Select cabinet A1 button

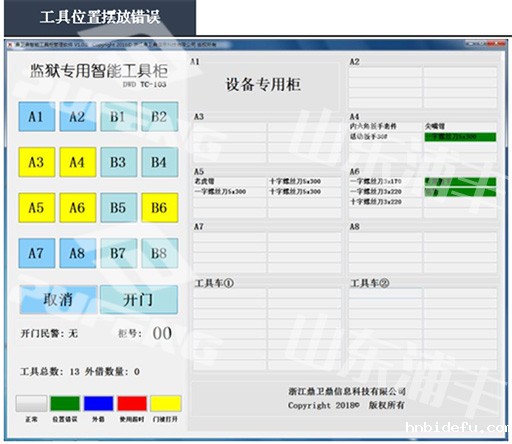click(37, 117)
